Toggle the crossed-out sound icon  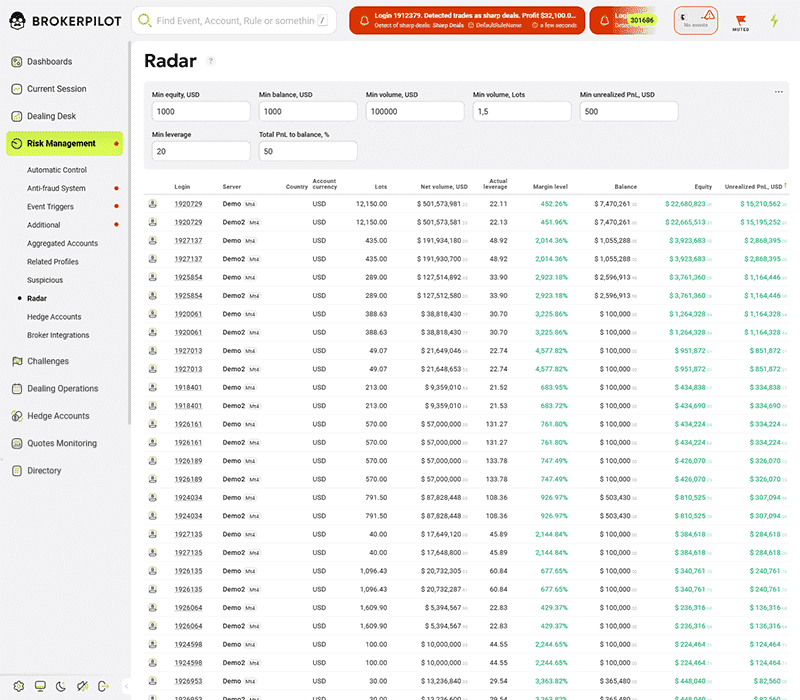click(83, 686)
